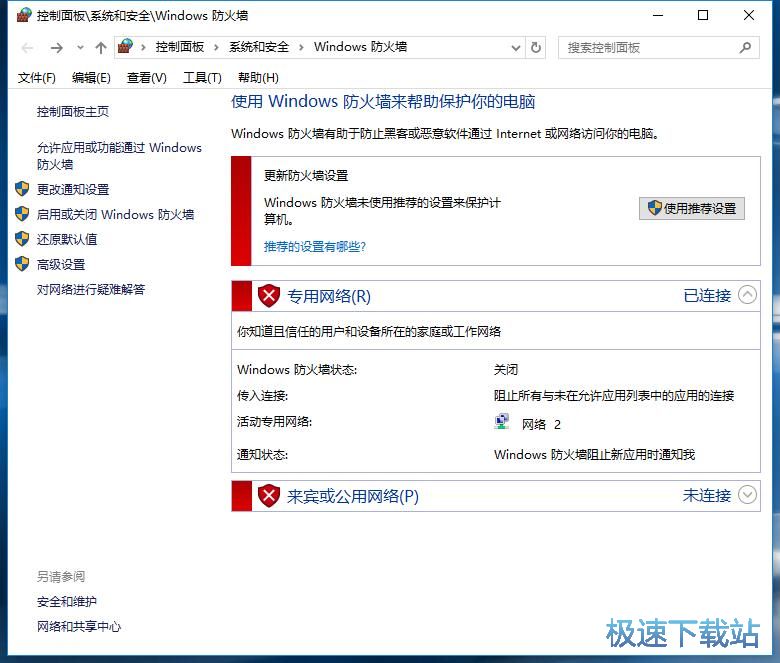780x663 pixels.
Task: Click 还原默认值 link
Action: tap(67, 239)
